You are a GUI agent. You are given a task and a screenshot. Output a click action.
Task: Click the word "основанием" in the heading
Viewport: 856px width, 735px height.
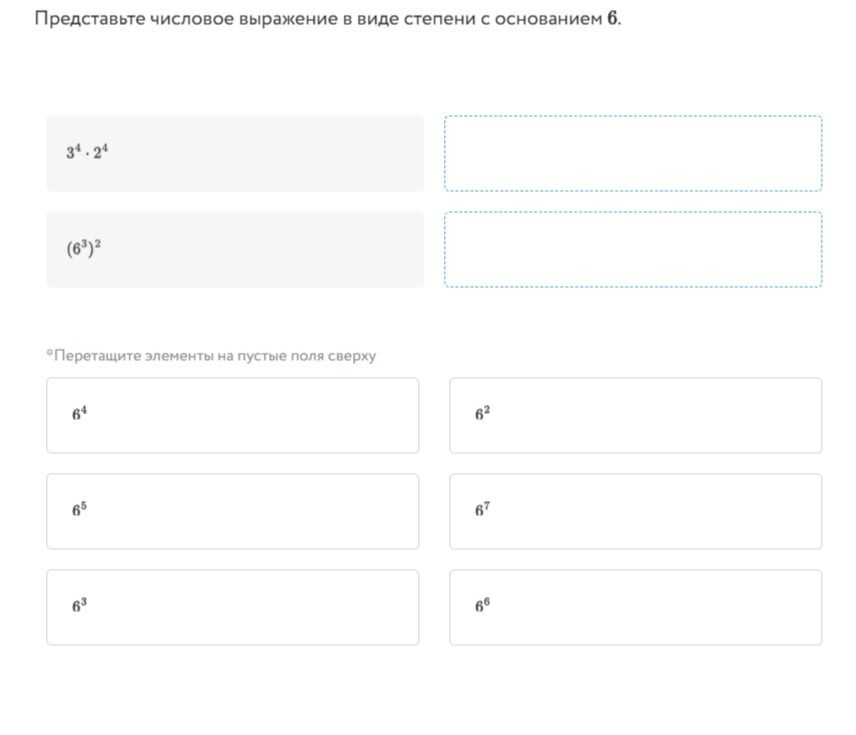point(549,19)
